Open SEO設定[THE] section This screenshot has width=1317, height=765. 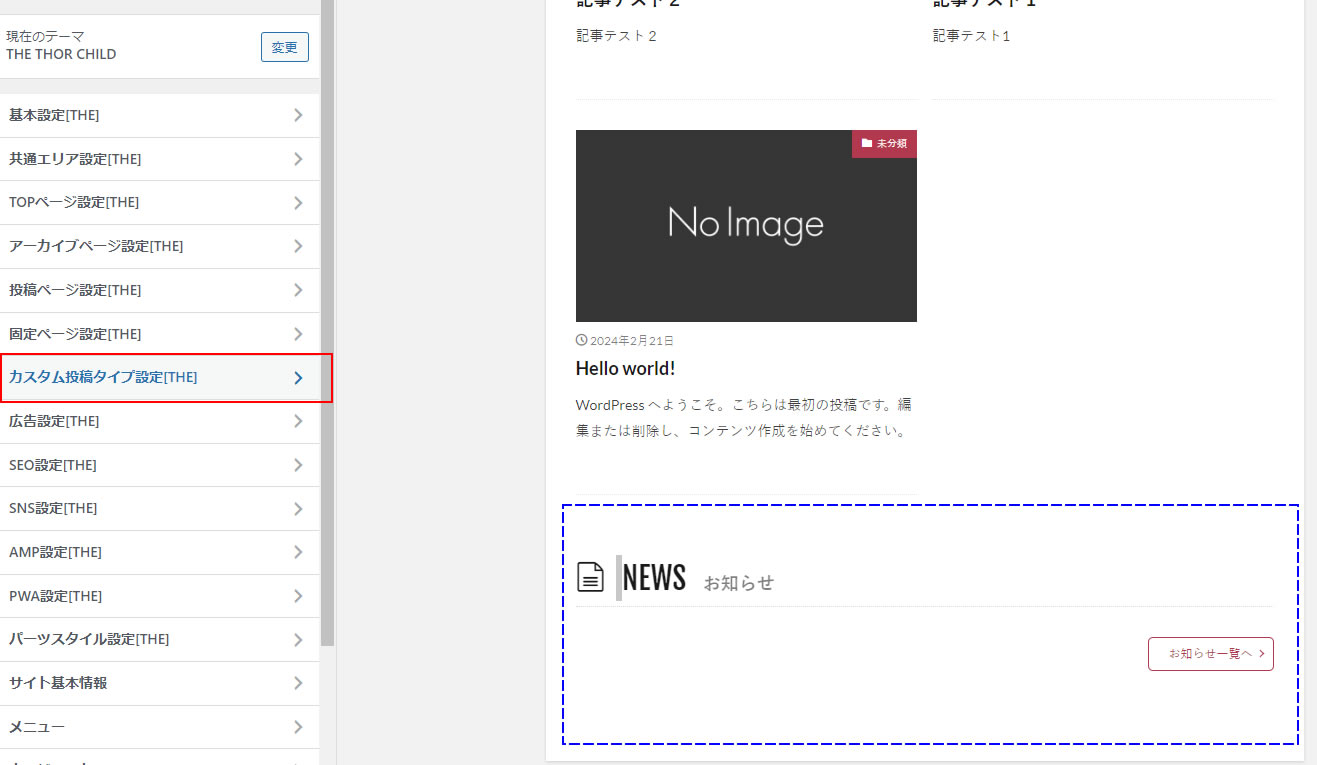160,465
